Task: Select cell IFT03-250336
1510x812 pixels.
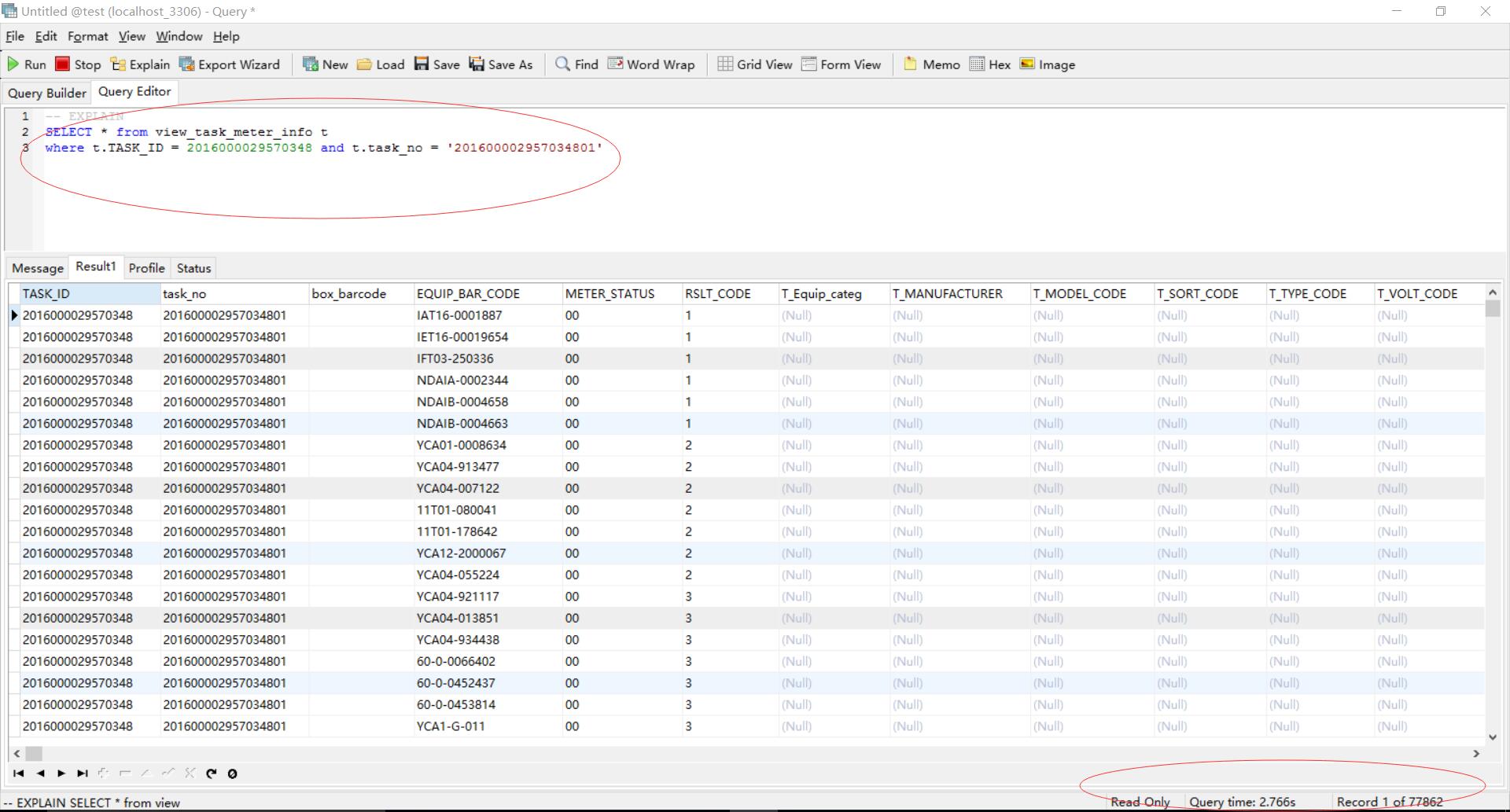Action: [x=488, y=358]
